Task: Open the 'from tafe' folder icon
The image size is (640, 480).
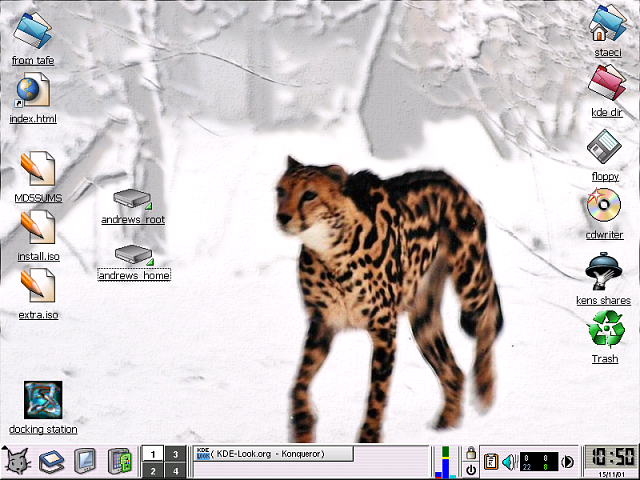Action: coord(32,31)
